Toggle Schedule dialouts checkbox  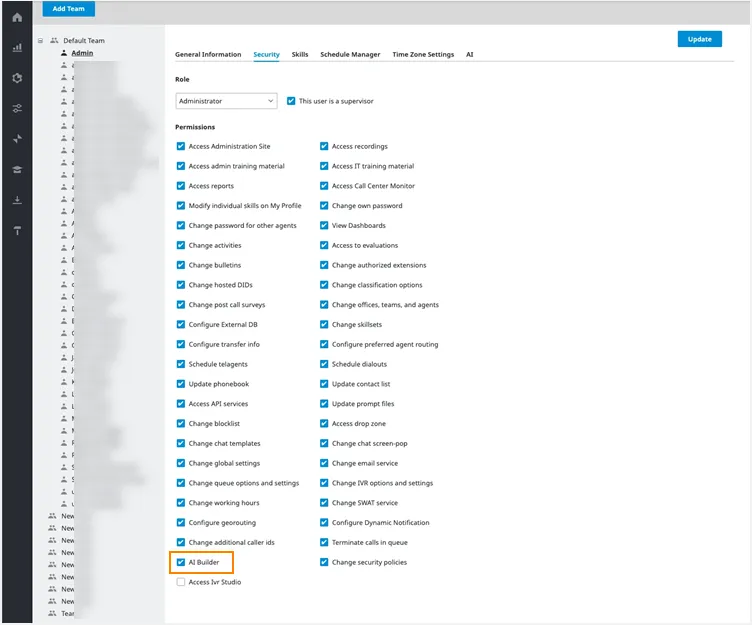[x=324, y=364]
